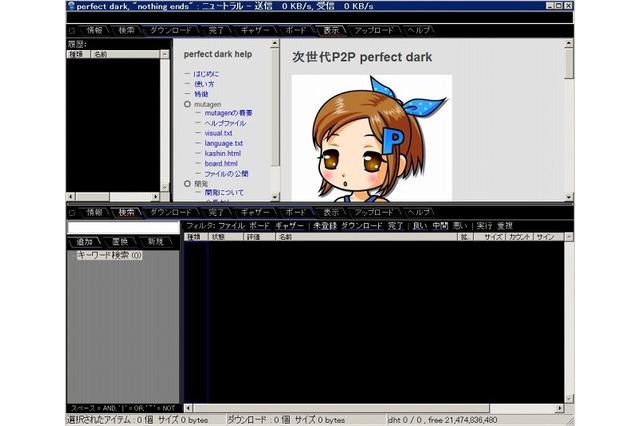Open the ヘルプファイル help link

pyautogui.click(x=225, y=123)
